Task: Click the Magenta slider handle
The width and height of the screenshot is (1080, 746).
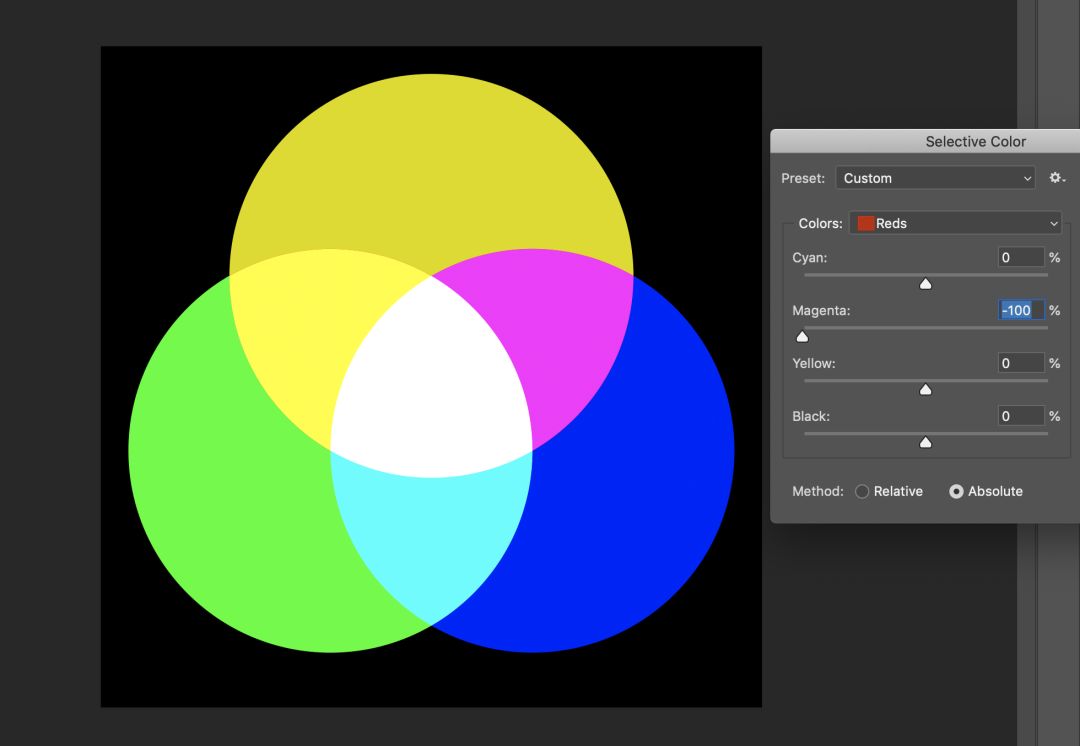Action: point(802,337)
